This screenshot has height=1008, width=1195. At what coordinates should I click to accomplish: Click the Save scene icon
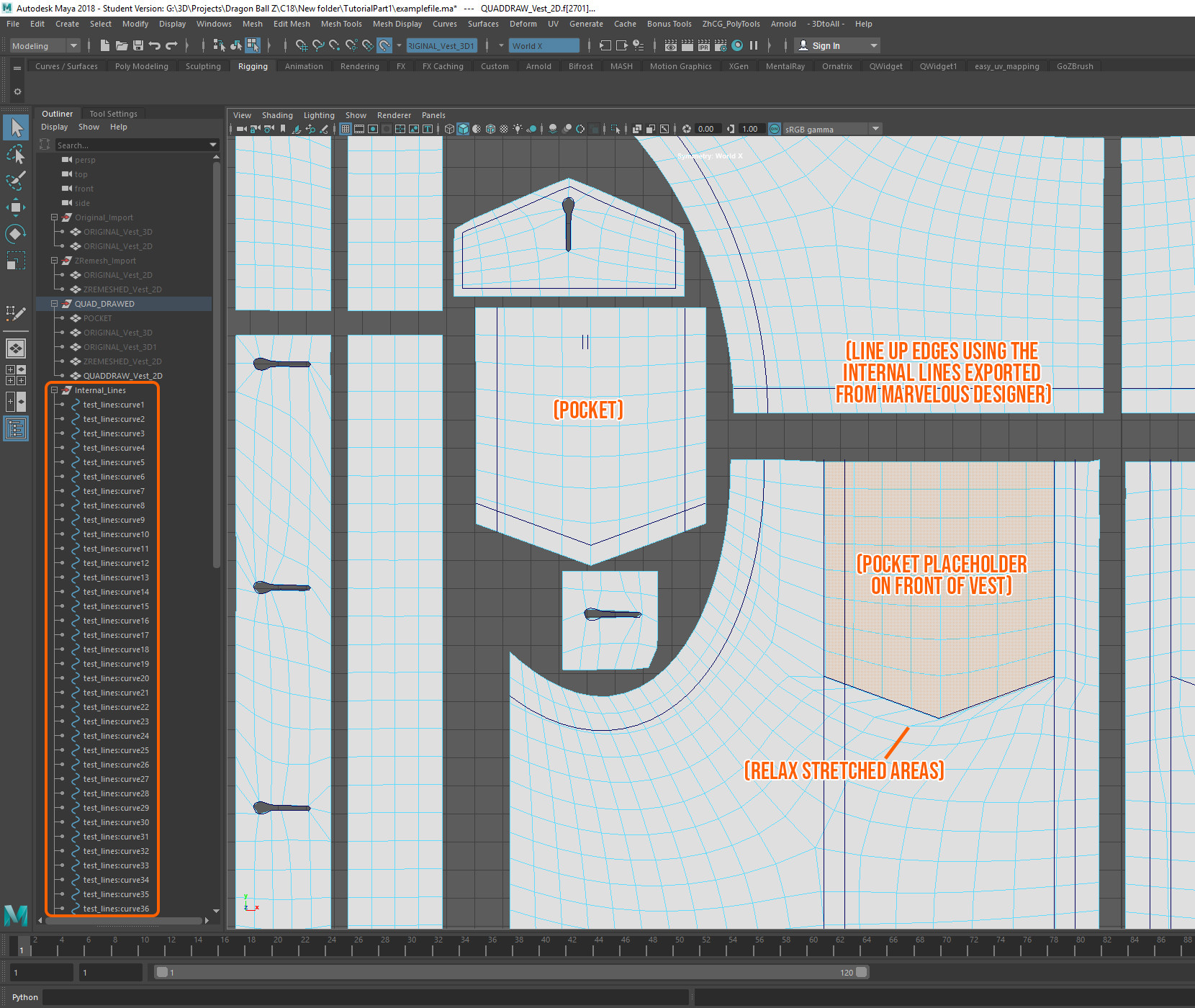pos(138,45)
